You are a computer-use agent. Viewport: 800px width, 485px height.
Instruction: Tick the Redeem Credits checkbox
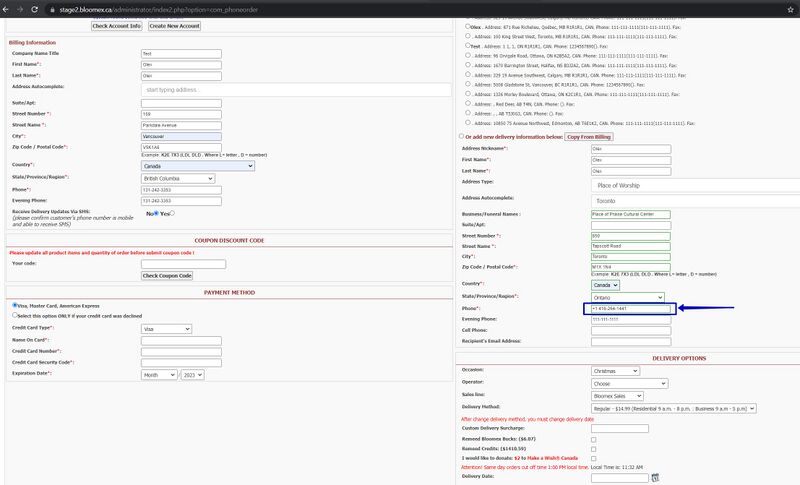tap(593, 449)
